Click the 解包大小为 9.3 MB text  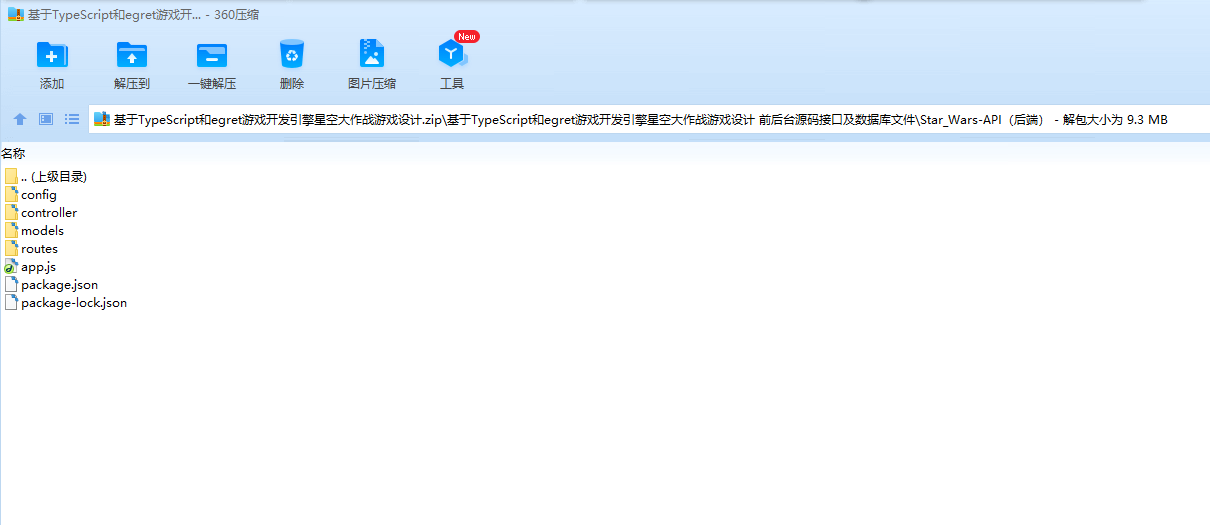(x=1115, y=120)
